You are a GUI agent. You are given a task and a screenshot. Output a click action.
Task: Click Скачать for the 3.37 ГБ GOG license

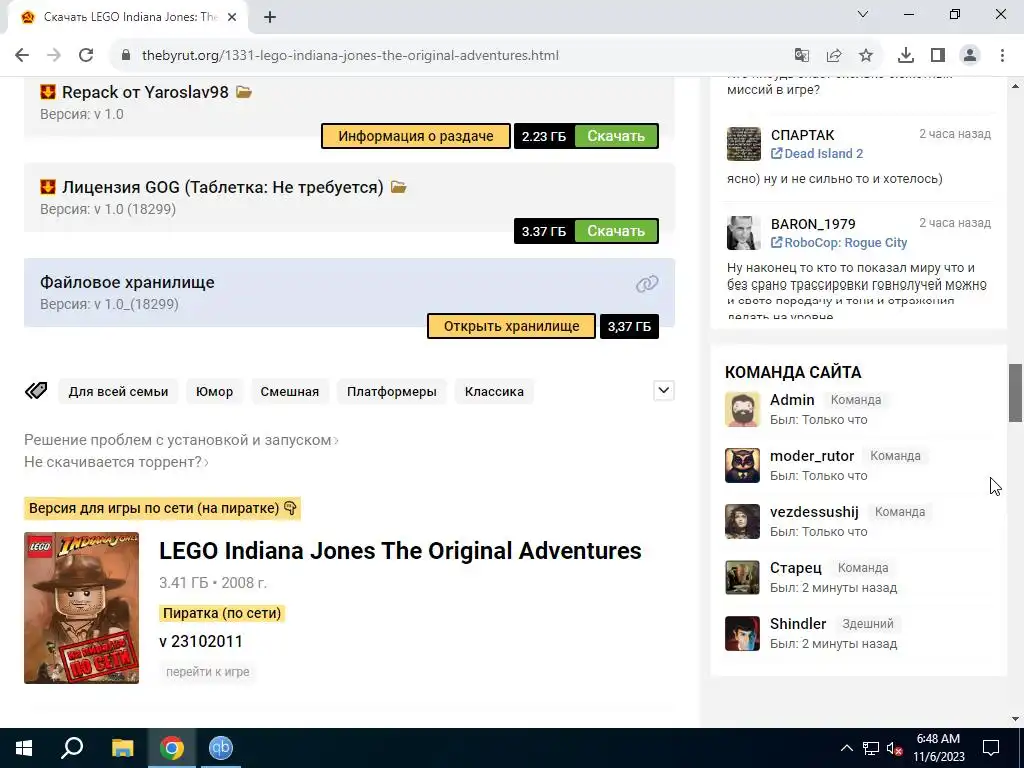pos(616,231)
